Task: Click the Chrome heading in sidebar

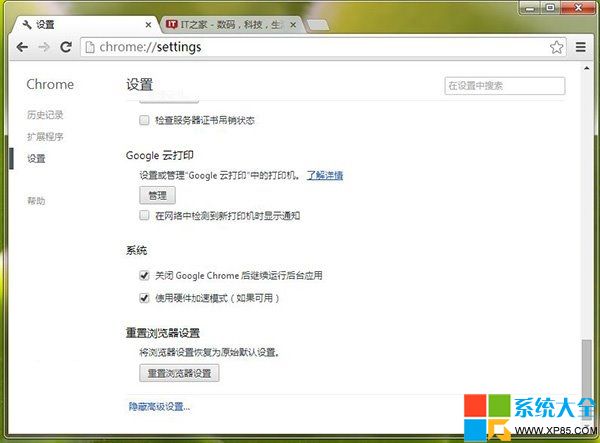Action: tap(50, 85)
